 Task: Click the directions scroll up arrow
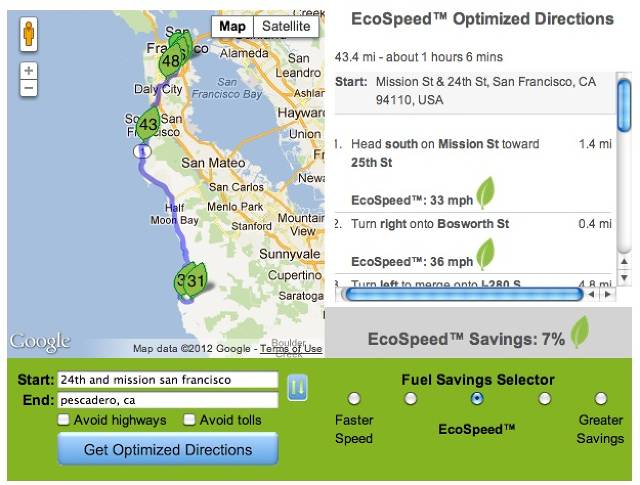(x=624, y=261)
